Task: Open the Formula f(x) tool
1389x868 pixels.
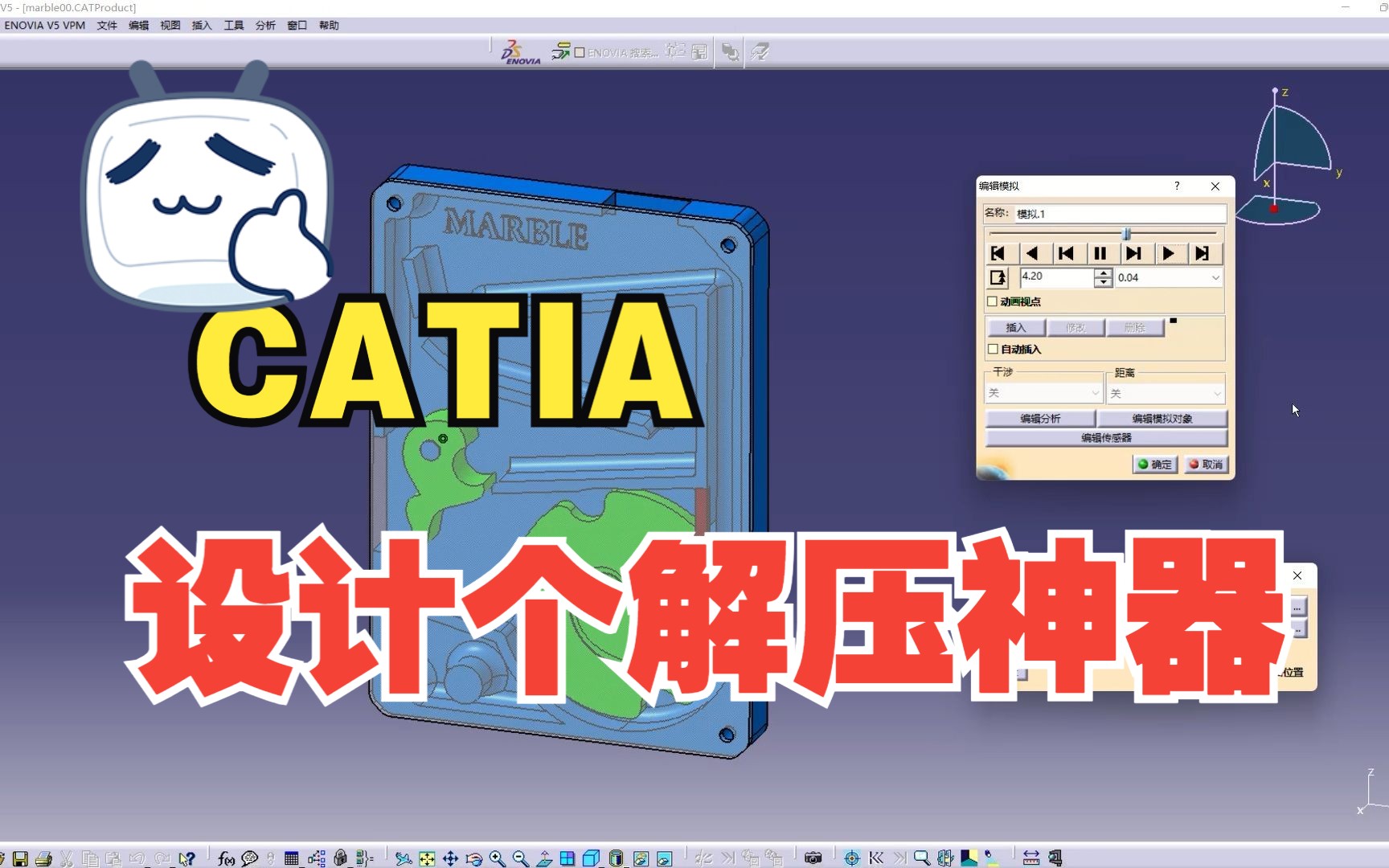Action: coord(226,858)
